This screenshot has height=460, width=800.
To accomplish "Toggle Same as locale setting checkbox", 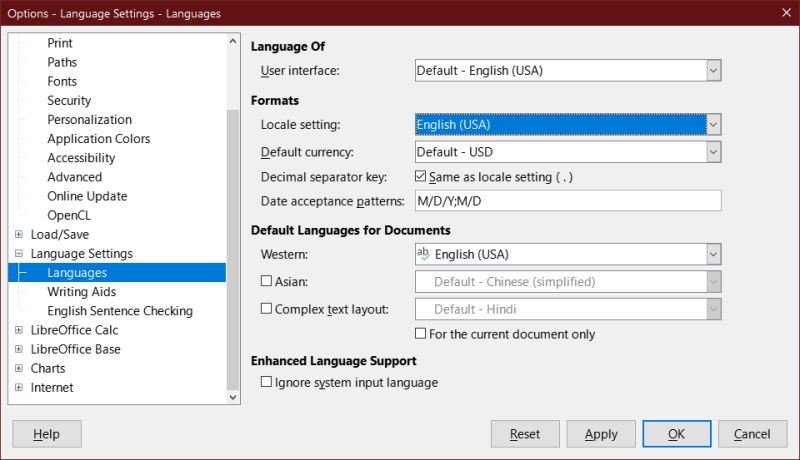I will (420, 176).
